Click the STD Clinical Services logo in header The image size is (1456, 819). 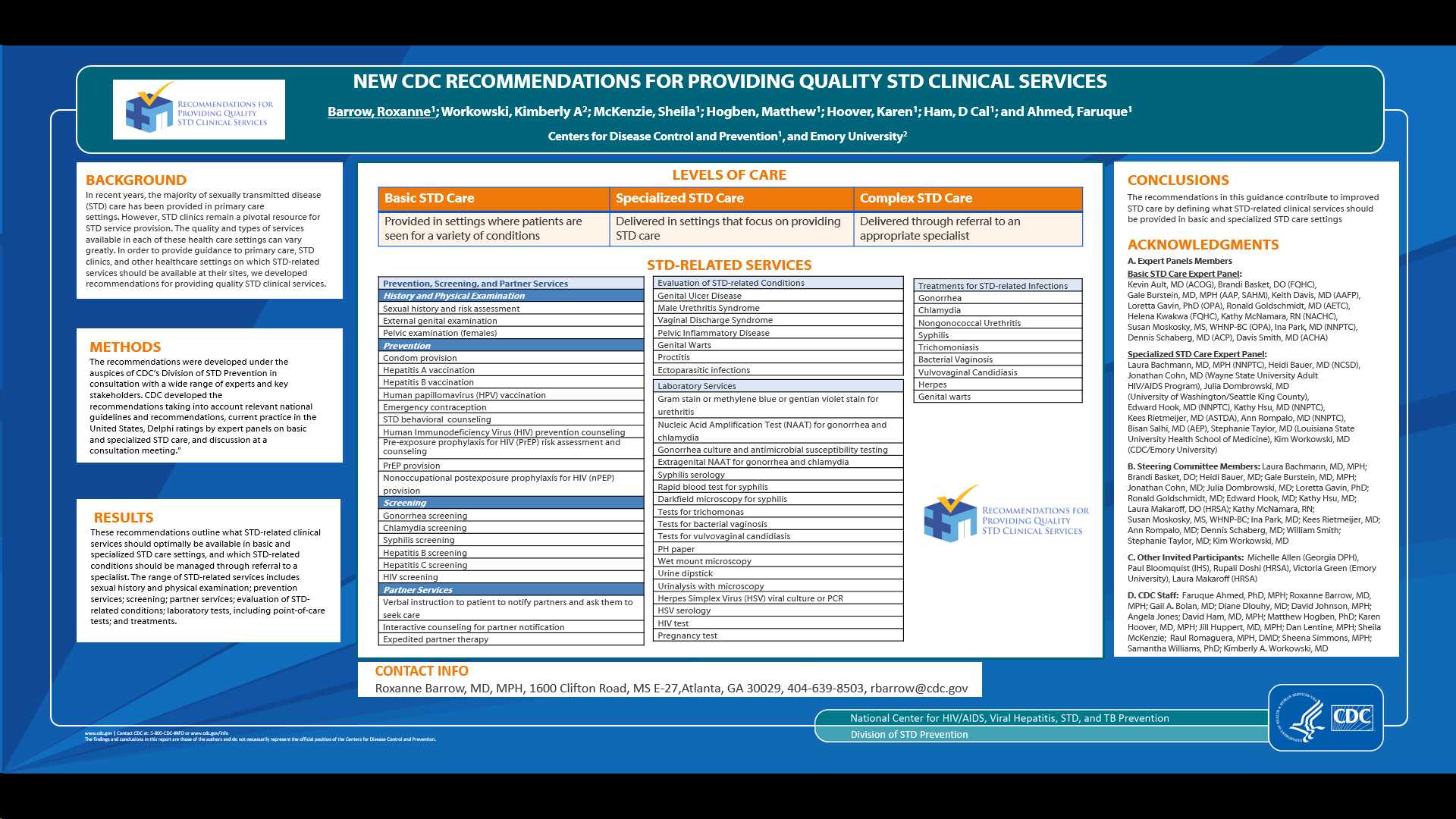[199, 110]
